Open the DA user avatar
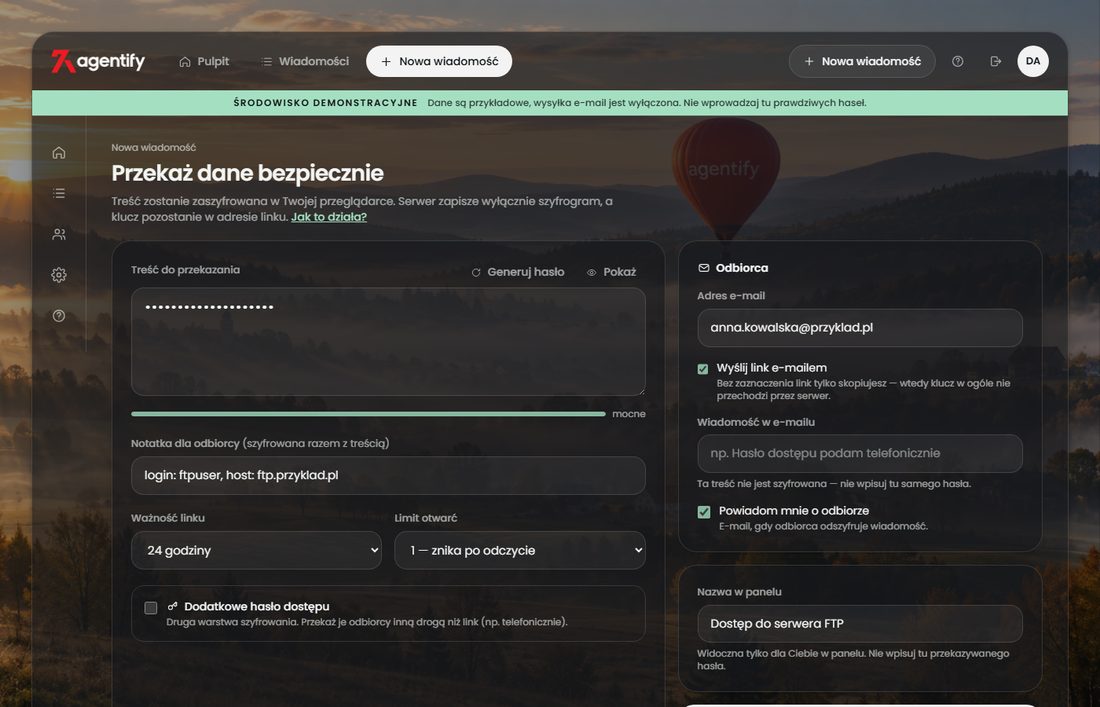Image resolution: width=1100 pixels, height=707 pixels. coord(1033,61)
